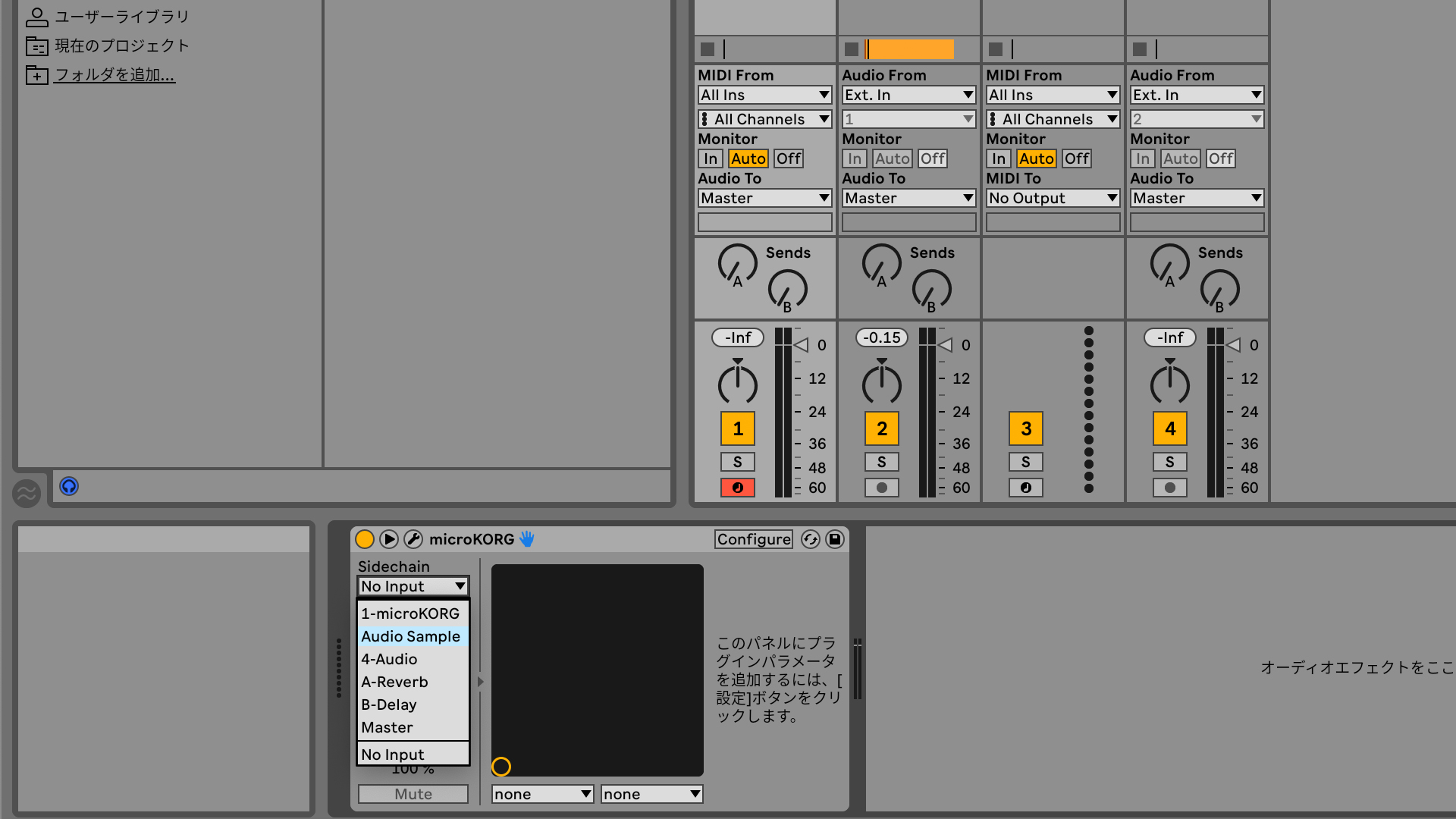Click track 2 volume fader triangle handle

946,345
